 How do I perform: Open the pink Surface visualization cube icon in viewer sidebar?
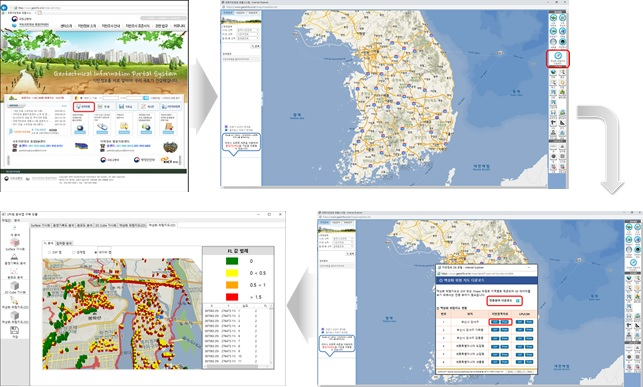(x=14, y=242)
